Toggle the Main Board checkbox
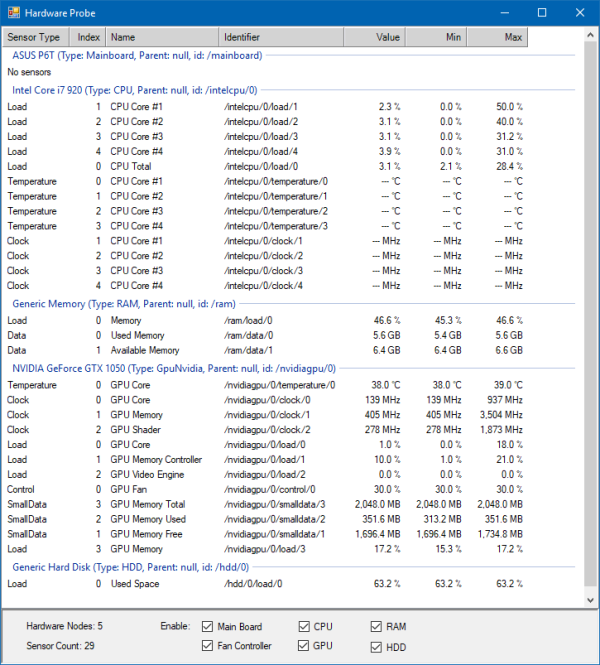This screenshot has width=600, height=665. click(x=207, y=626)
